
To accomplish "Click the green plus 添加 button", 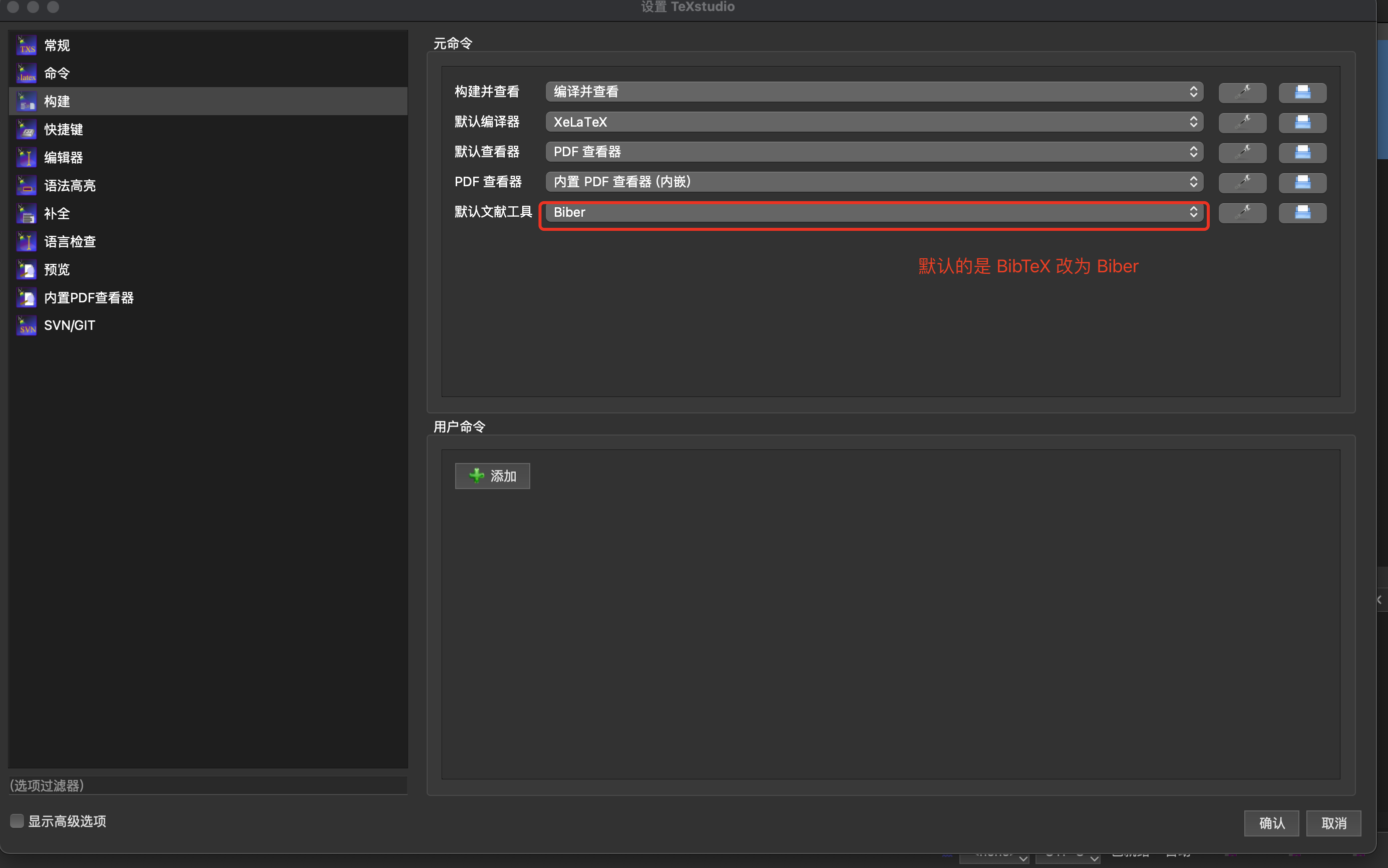I will (492, 476).
